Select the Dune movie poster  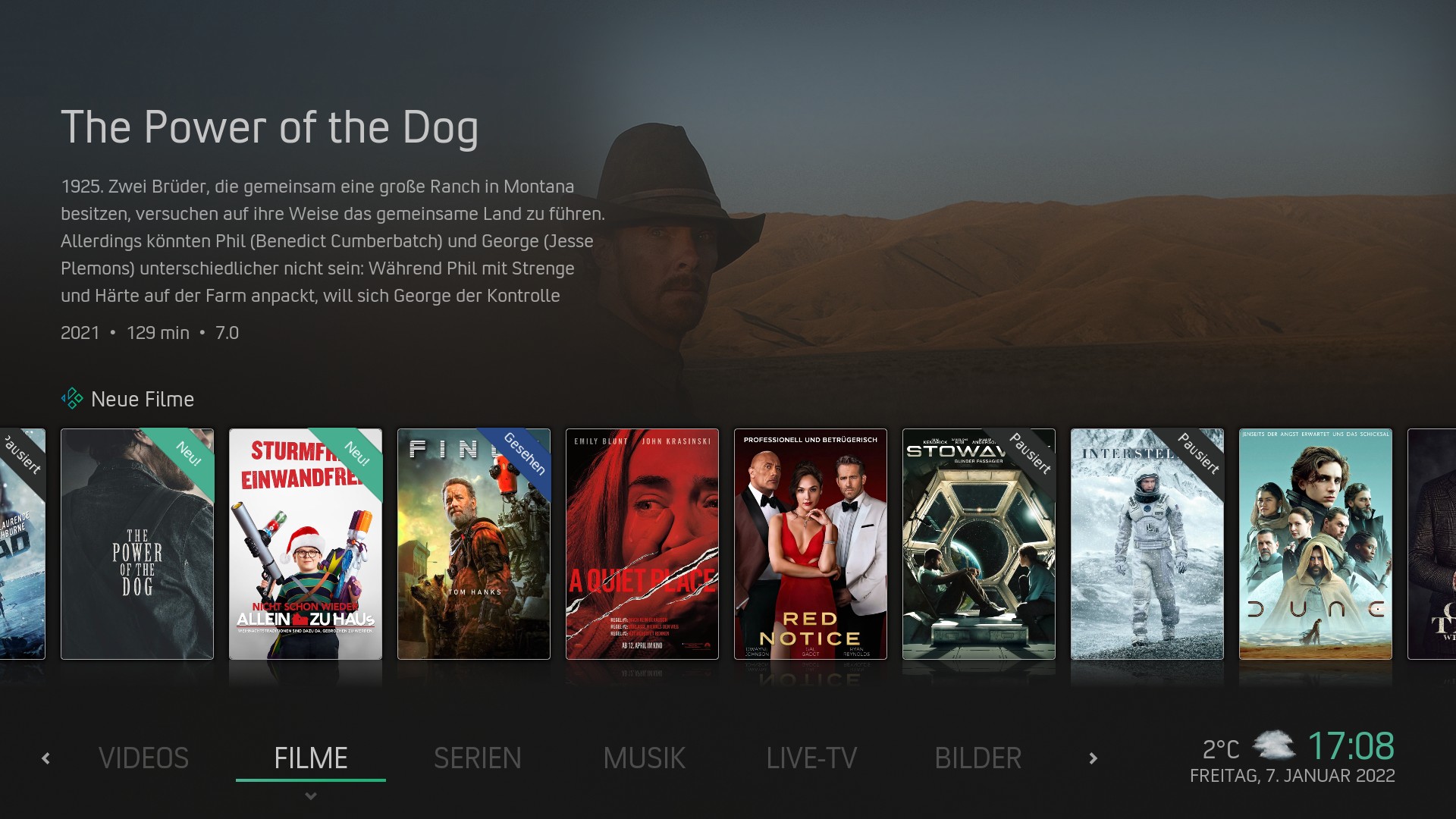(x=1316, y=544)
